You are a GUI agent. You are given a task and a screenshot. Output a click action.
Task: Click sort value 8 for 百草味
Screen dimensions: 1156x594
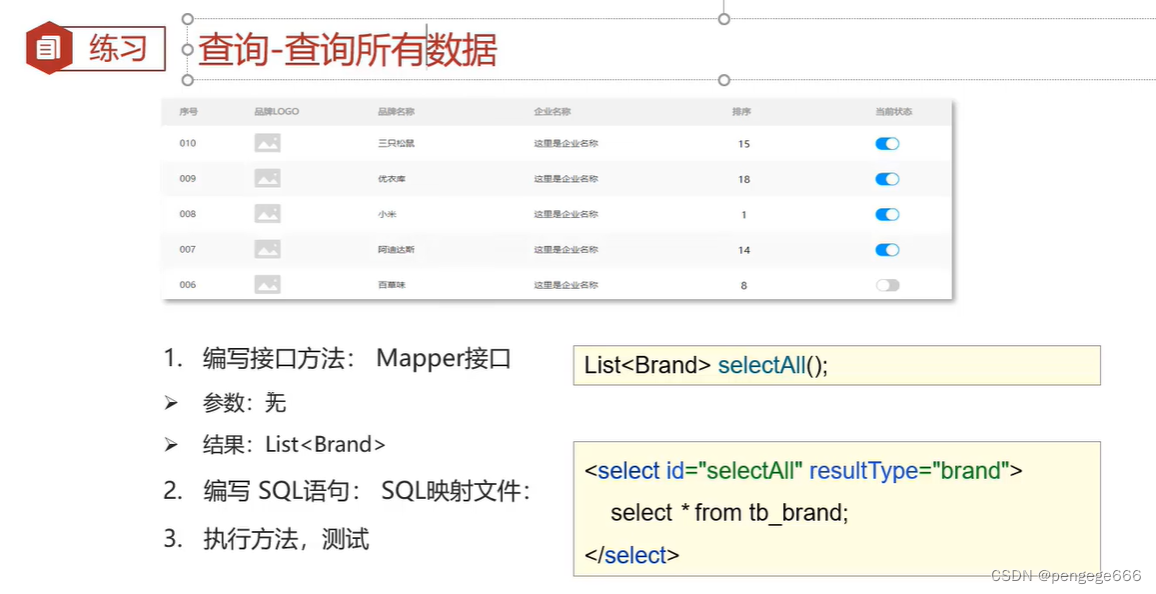tap(744, 285)
